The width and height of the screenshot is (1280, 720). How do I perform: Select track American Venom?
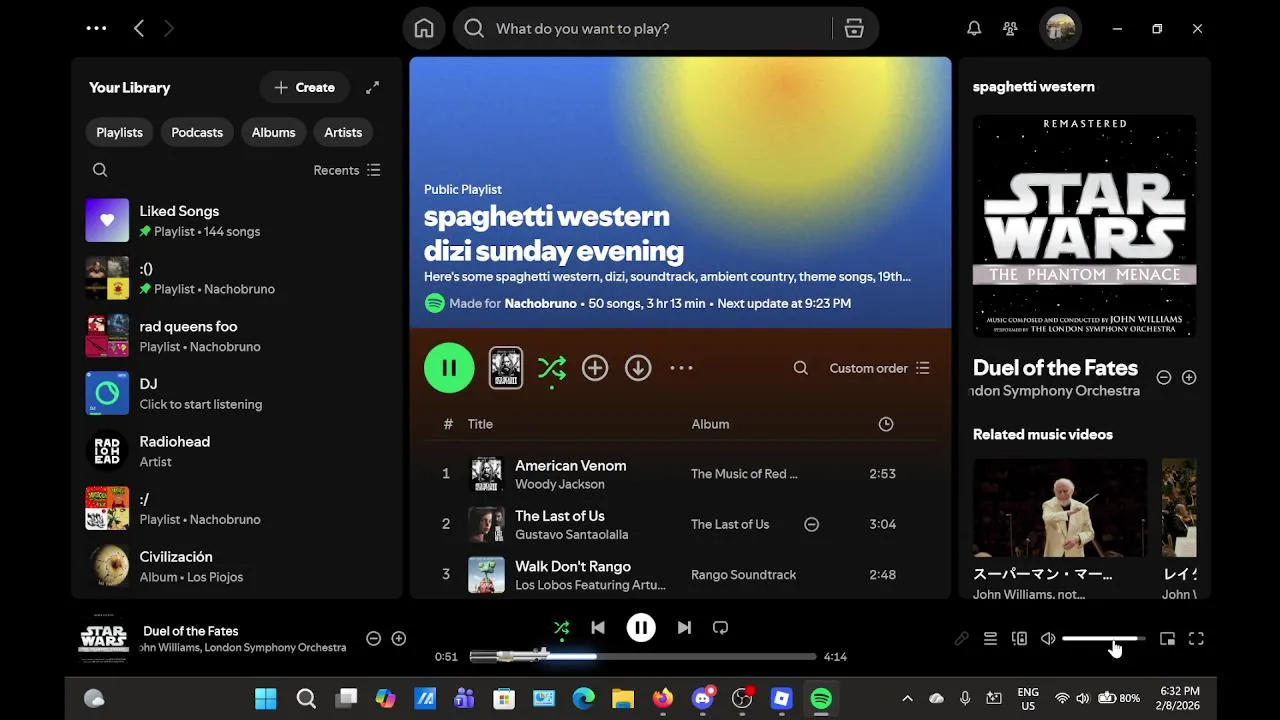(x=570, y=466)
